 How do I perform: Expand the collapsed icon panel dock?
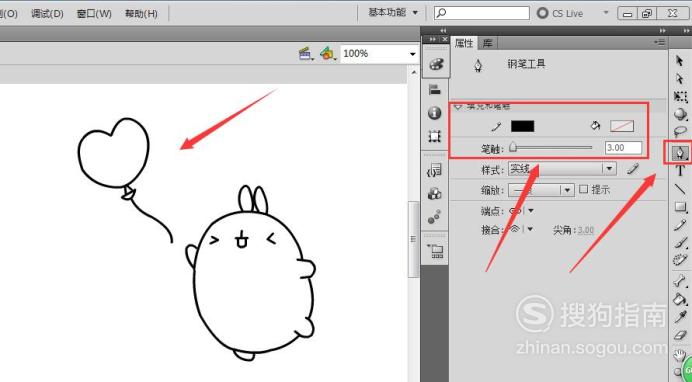tap(432, 39)
